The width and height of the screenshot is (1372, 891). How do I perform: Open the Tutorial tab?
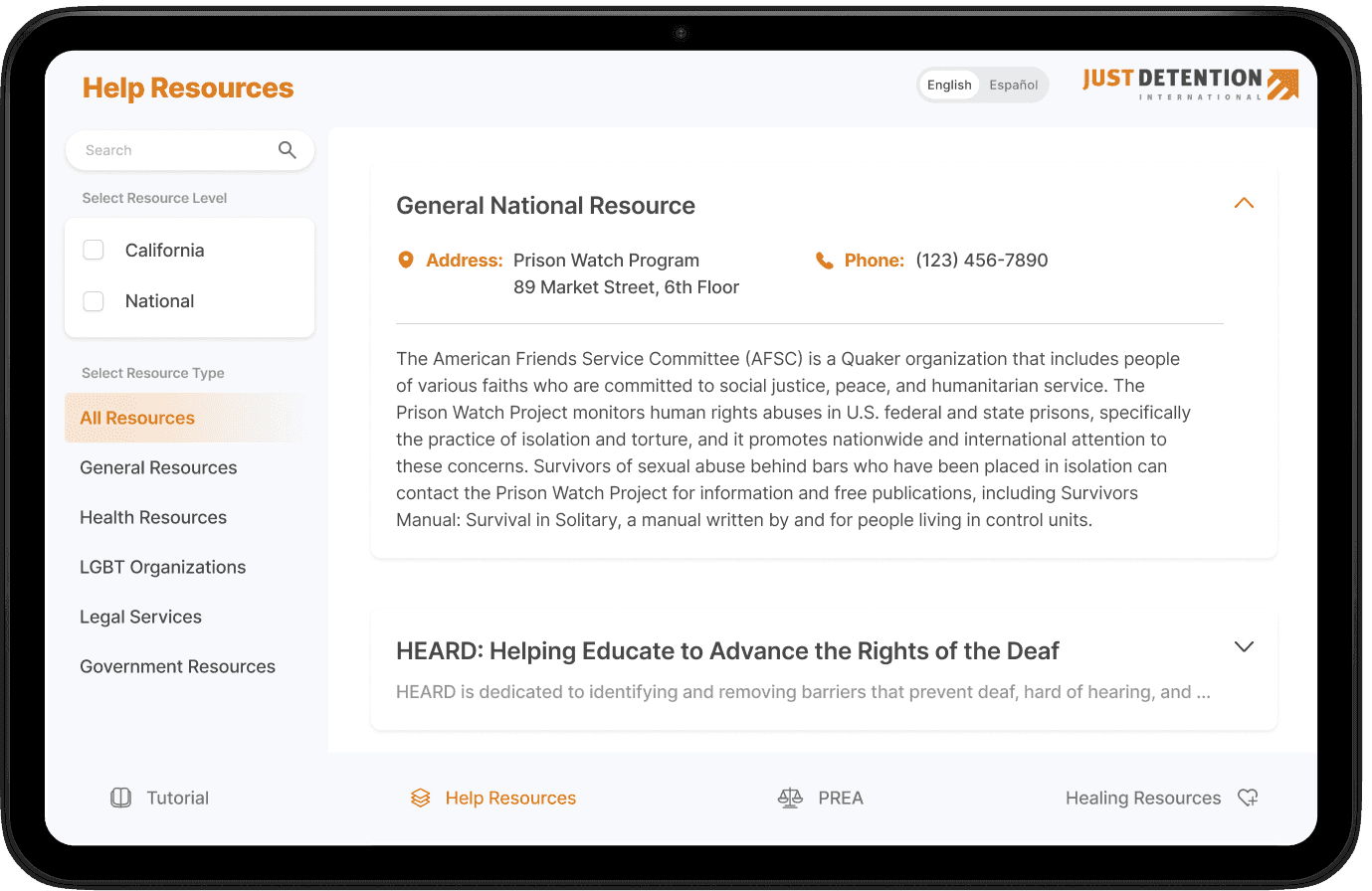[159, 798]
